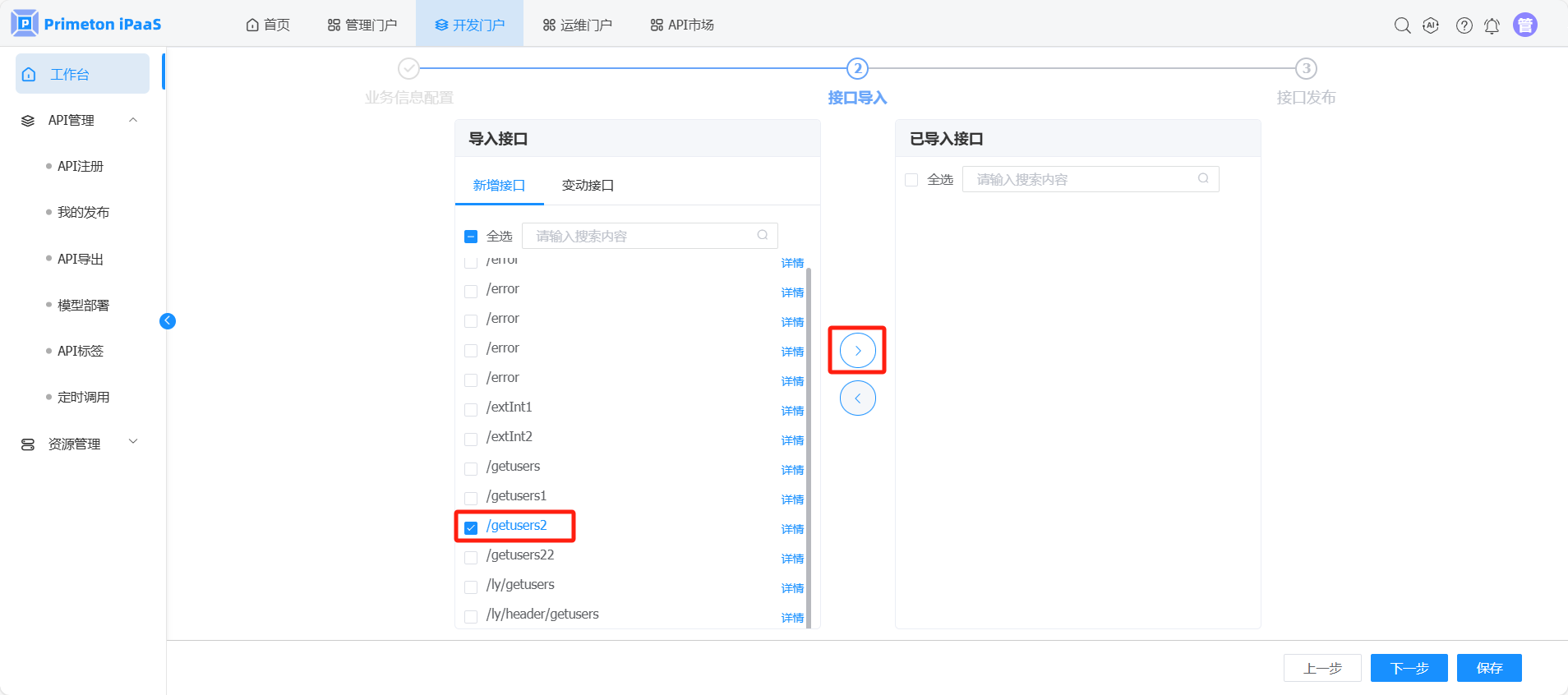Check the /getusers22 checkbox
The image size is (1568, 695).
pos(471,558)
